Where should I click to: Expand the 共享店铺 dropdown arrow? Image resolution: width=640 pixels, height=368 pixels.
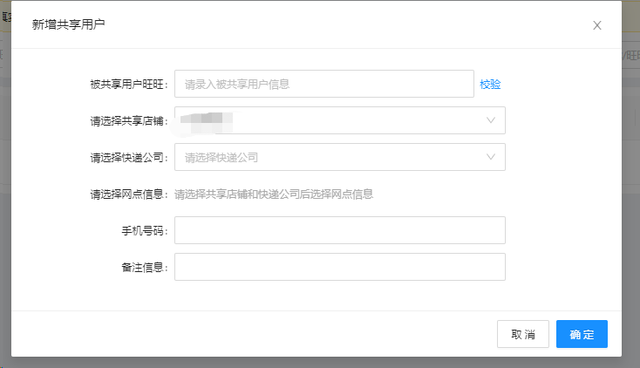point(491,120)
